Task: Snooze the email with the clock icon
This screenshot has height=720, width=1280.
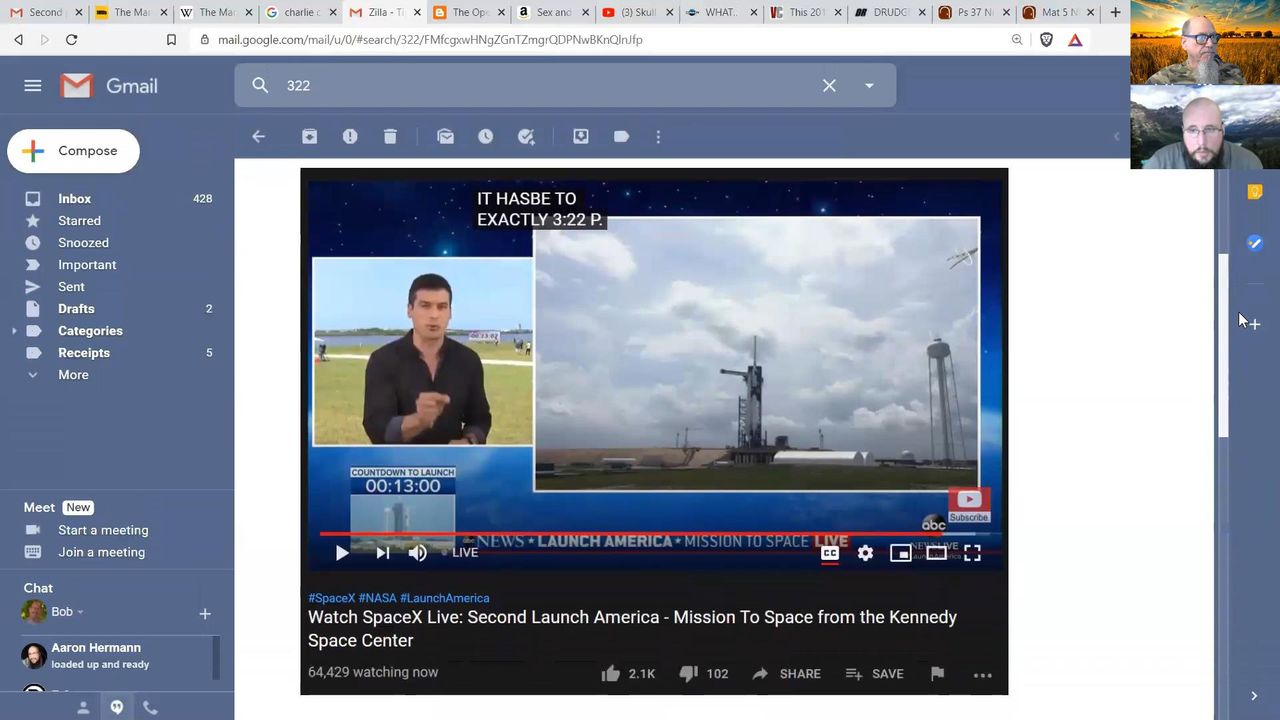Action: pos(486,137)
